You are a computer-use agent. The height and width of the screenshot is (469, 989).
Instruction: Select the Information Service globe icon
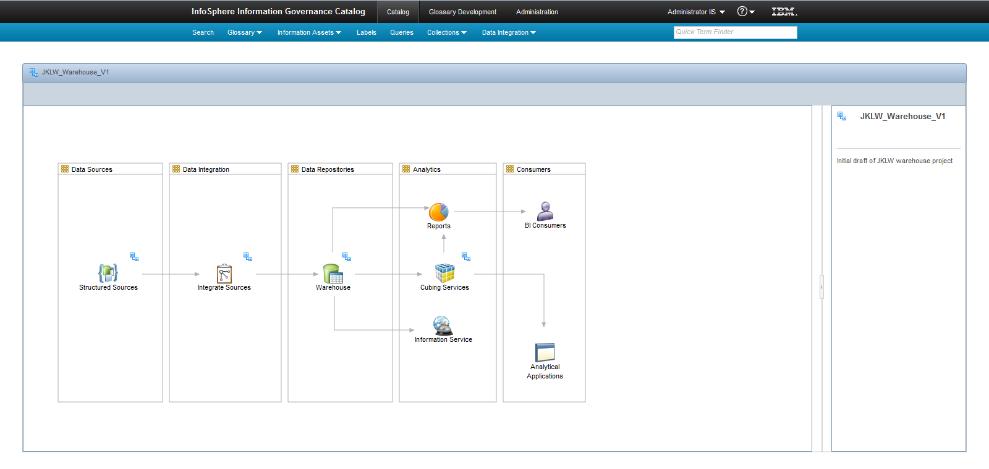point(443,325)
